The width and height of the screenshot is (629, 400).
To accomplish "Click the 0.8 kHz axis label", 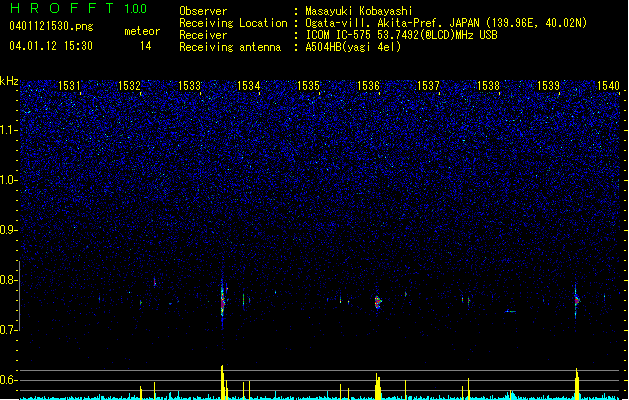I will tap(8, 280).
